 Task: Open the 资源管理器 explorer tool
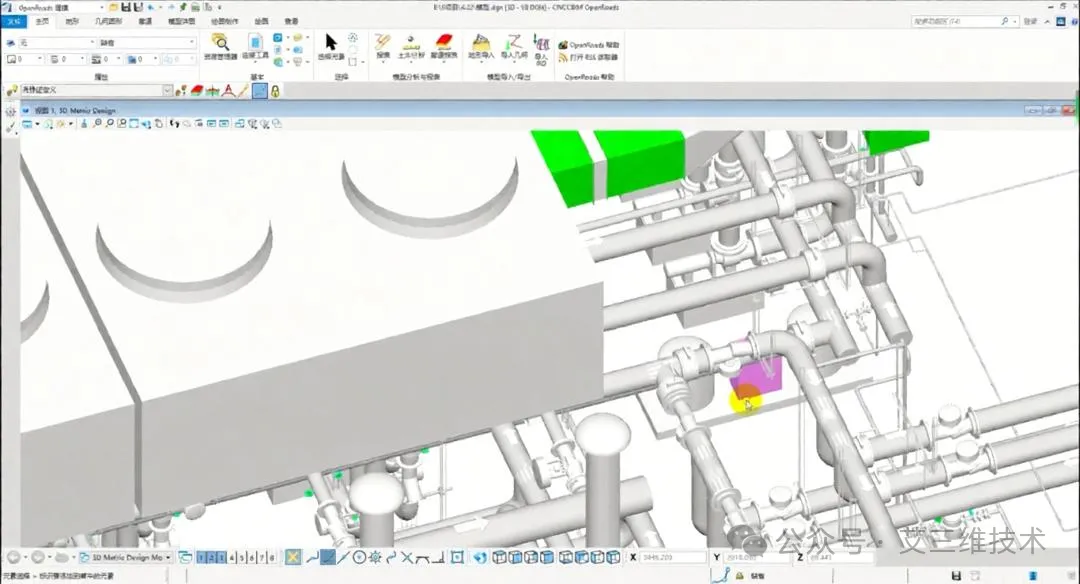tap(220, 47)
